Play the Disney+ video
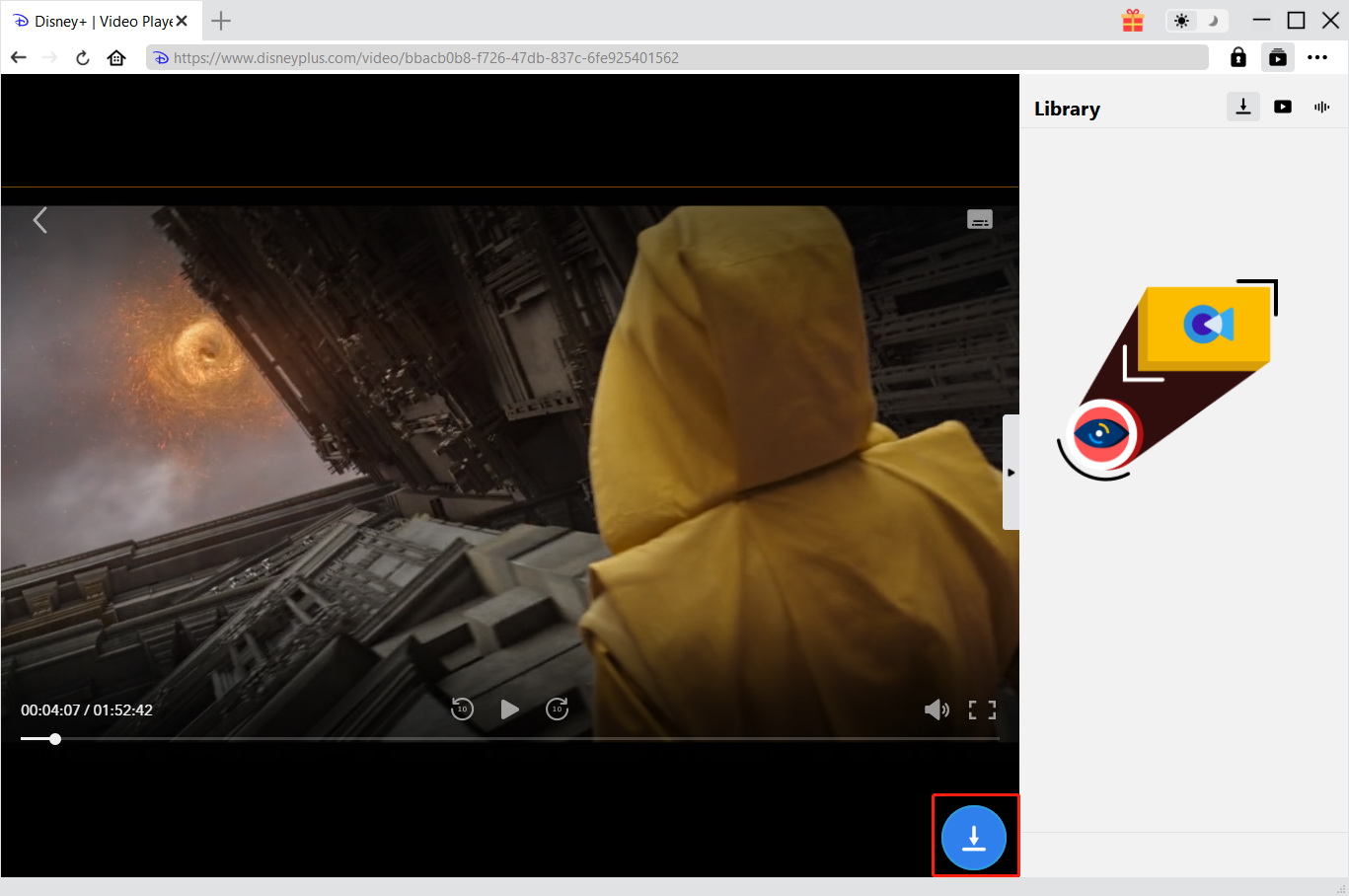Screen dimensions: 1349x896 point(509,709)
